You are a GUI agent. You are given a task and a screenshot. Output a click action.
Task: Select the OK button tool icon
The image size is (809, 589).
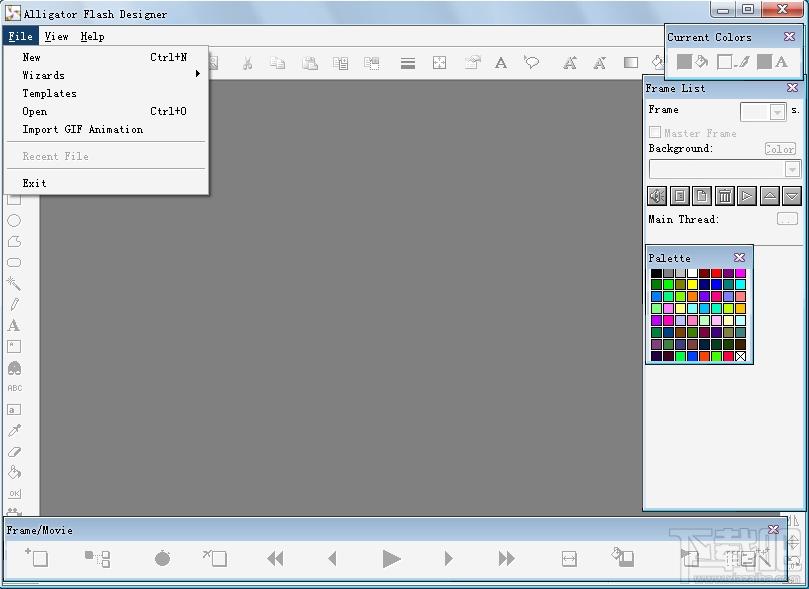pos(14,494)
